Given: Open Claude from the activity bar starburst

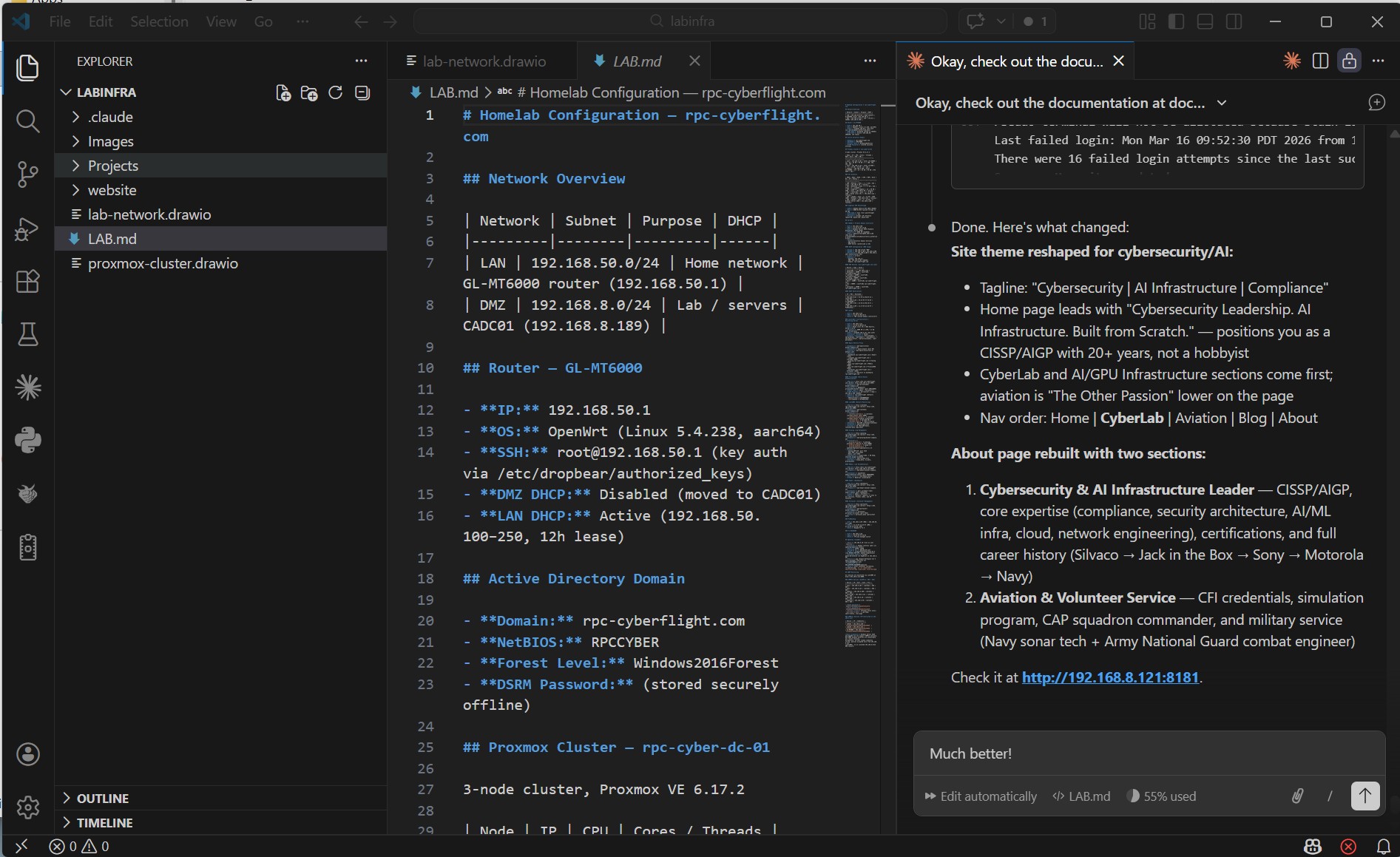Looking at the screenshot, I should [27, 386].
